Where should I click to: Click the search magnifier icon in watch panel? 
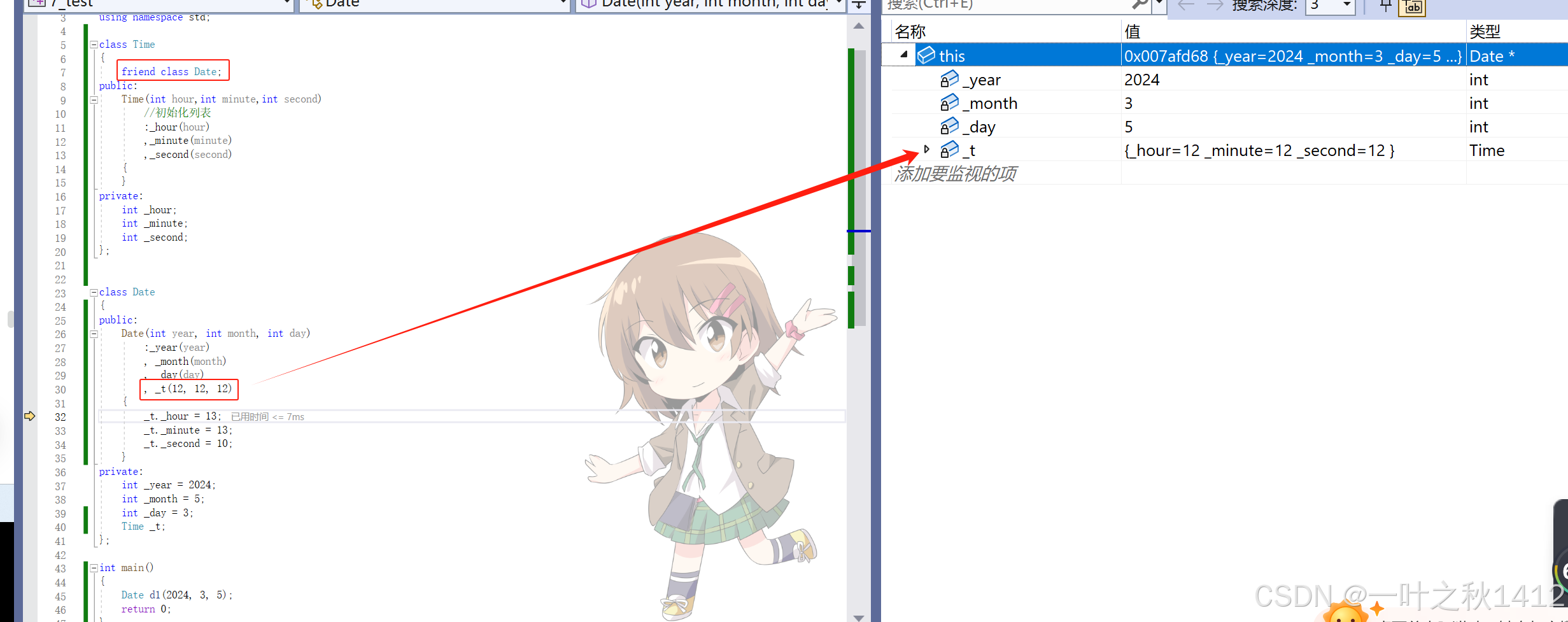click(x=1140, y=5)
